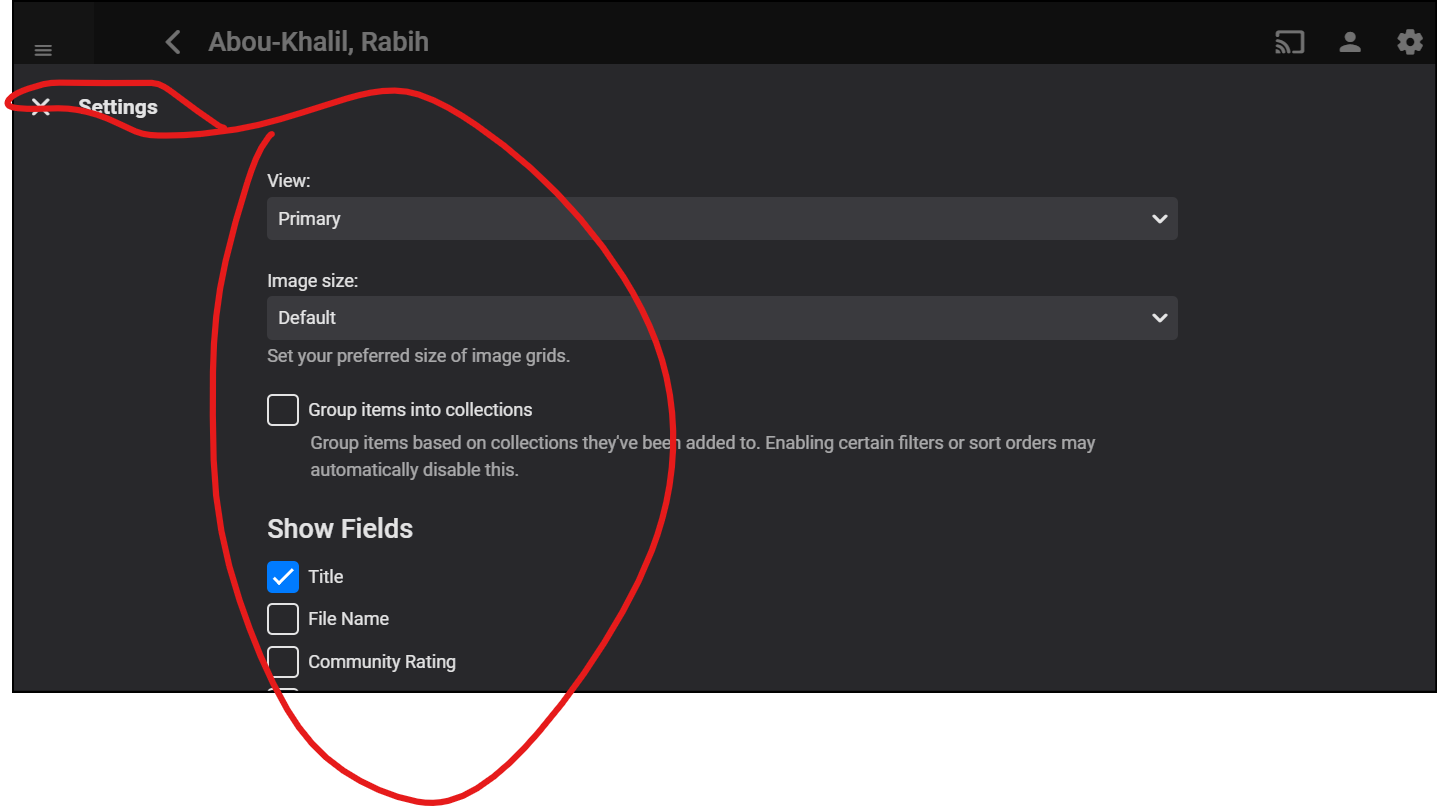The height and width of the screenshot is (809, 1437).
Task: Tick the Community Rating checkbox
Action: [283, 662]
